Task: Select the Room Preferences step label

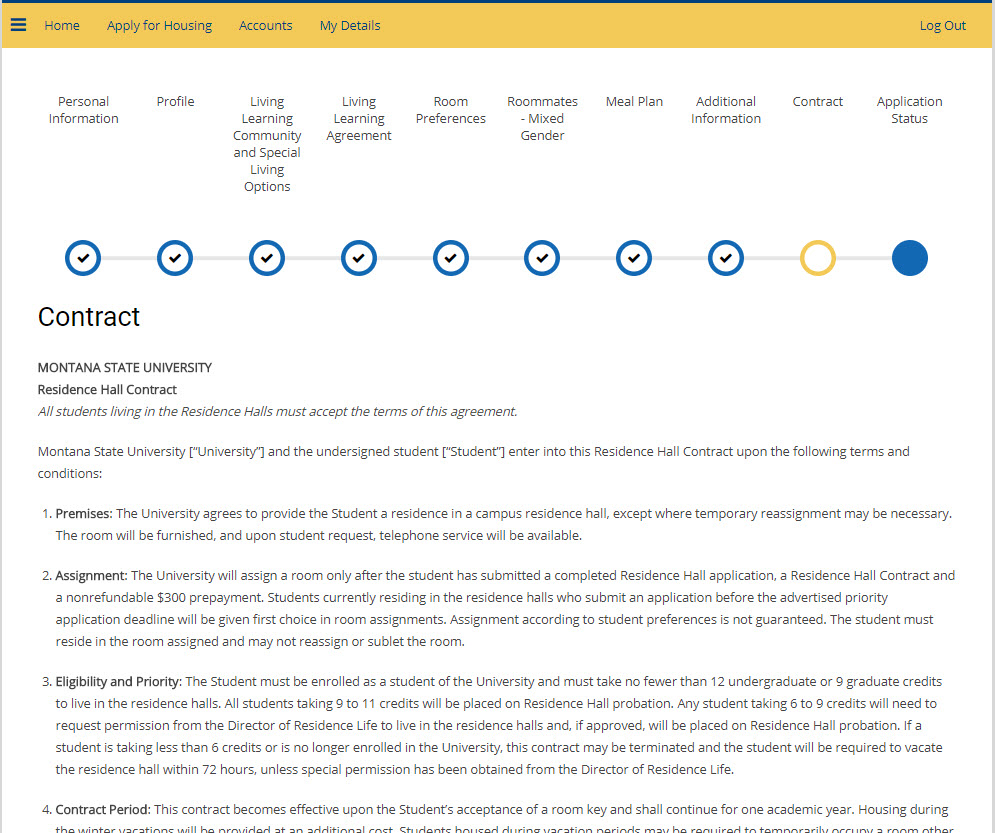Action: (451, 110)
